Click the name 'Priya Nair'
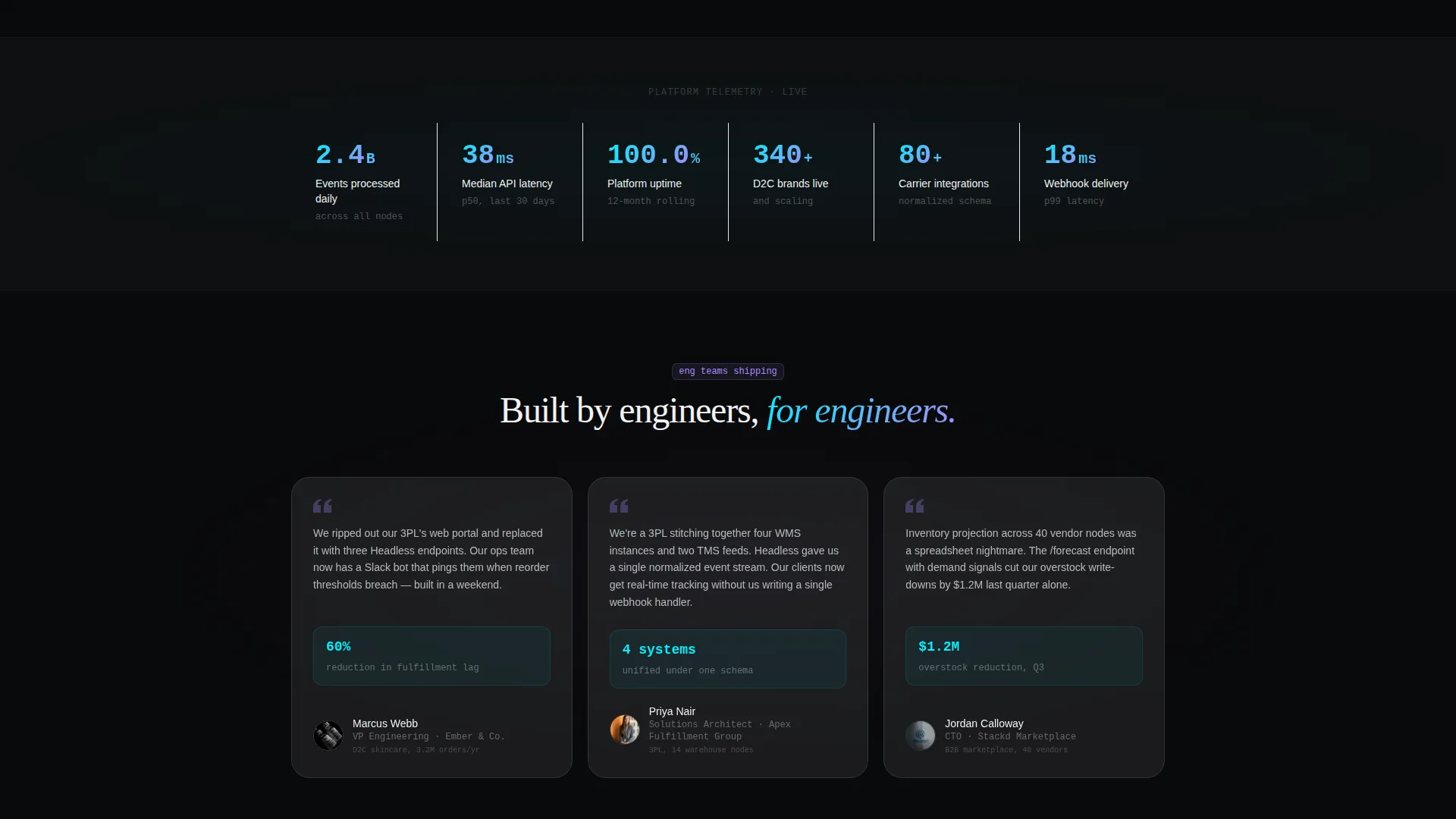 [672, 711]
